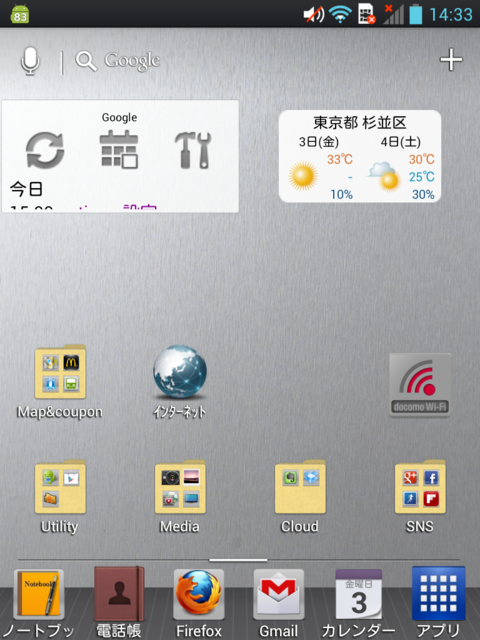
Task: Open the アプリ app drawer
Action: click(x=439, y=602)
